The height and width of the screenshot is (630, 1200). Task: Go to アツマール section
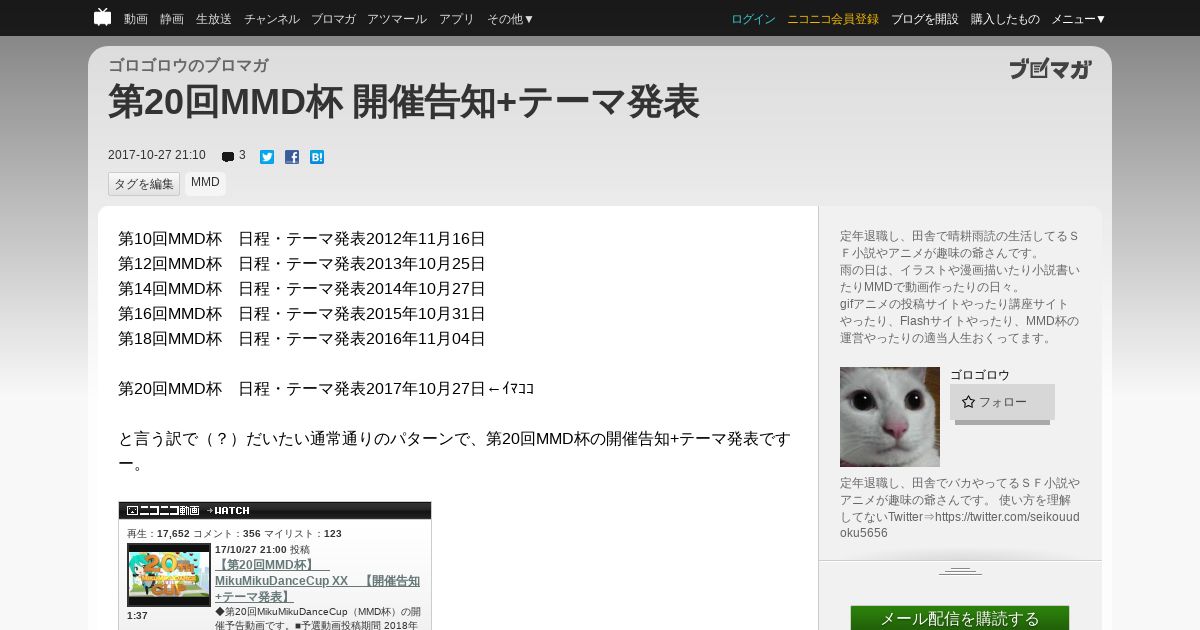coord(397,19)
